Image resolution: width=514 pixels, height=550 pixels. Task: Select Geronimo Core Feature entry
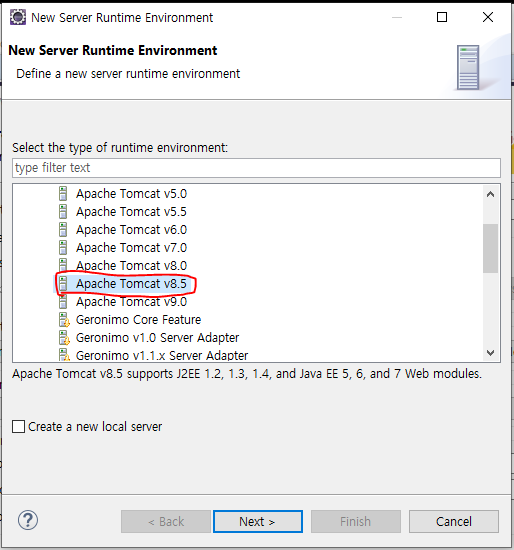tap(139, 320)
